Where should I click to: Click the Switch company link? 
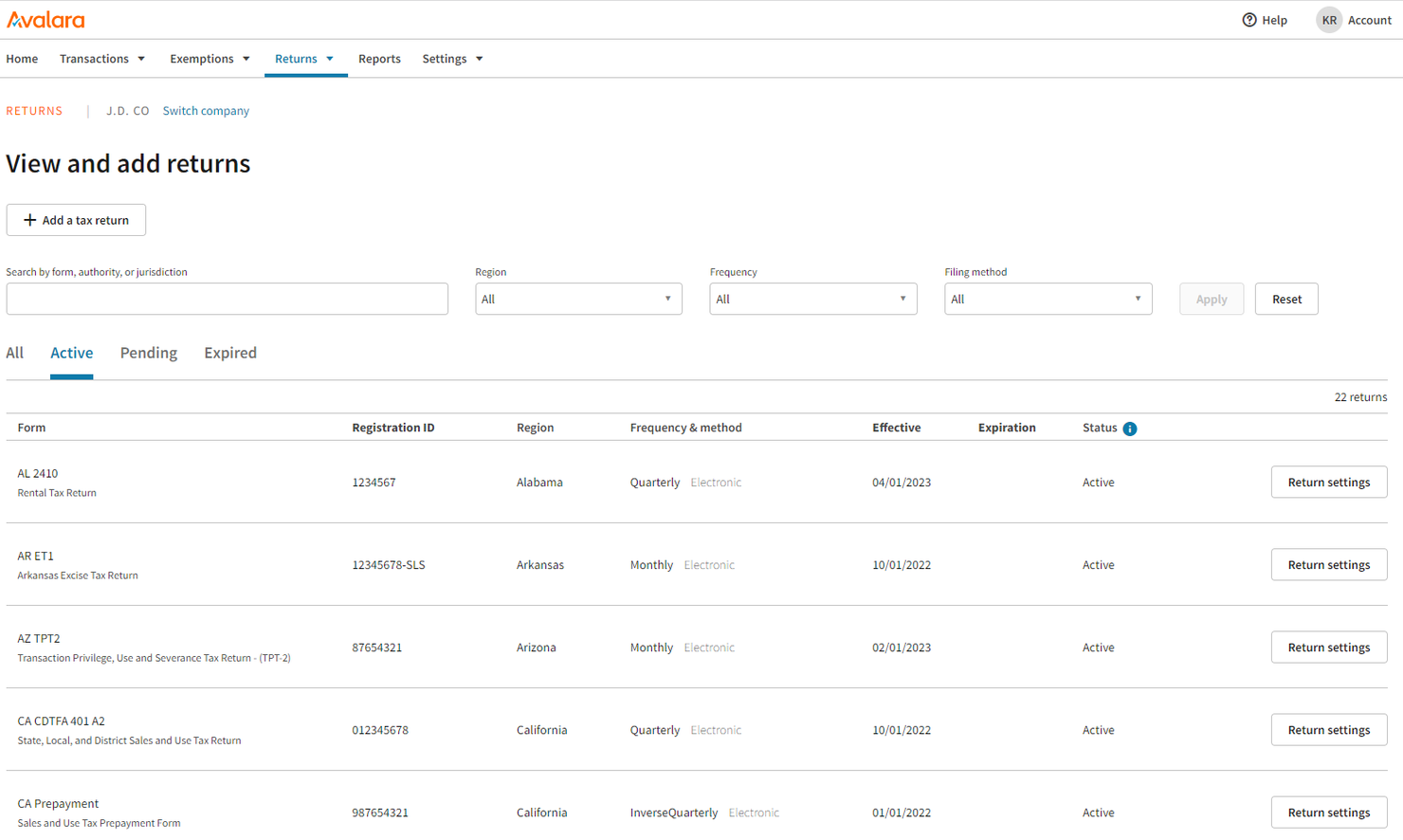(x=205, y=110)
